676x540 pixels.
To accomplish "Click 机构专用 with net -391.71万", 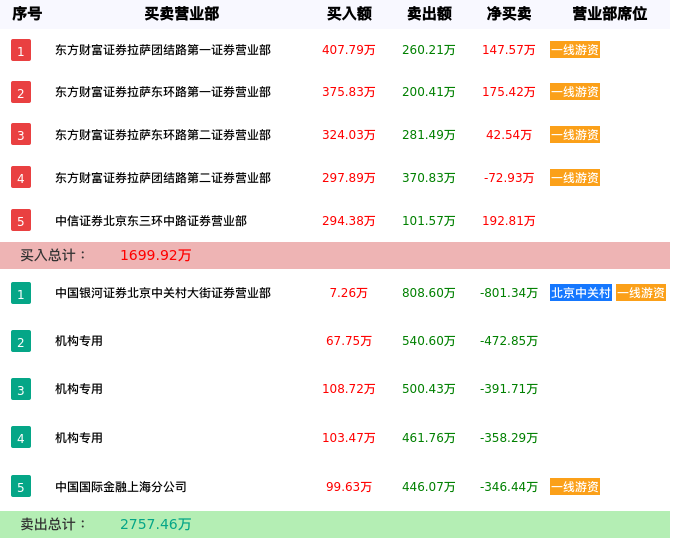I will (x=79, y=389).
